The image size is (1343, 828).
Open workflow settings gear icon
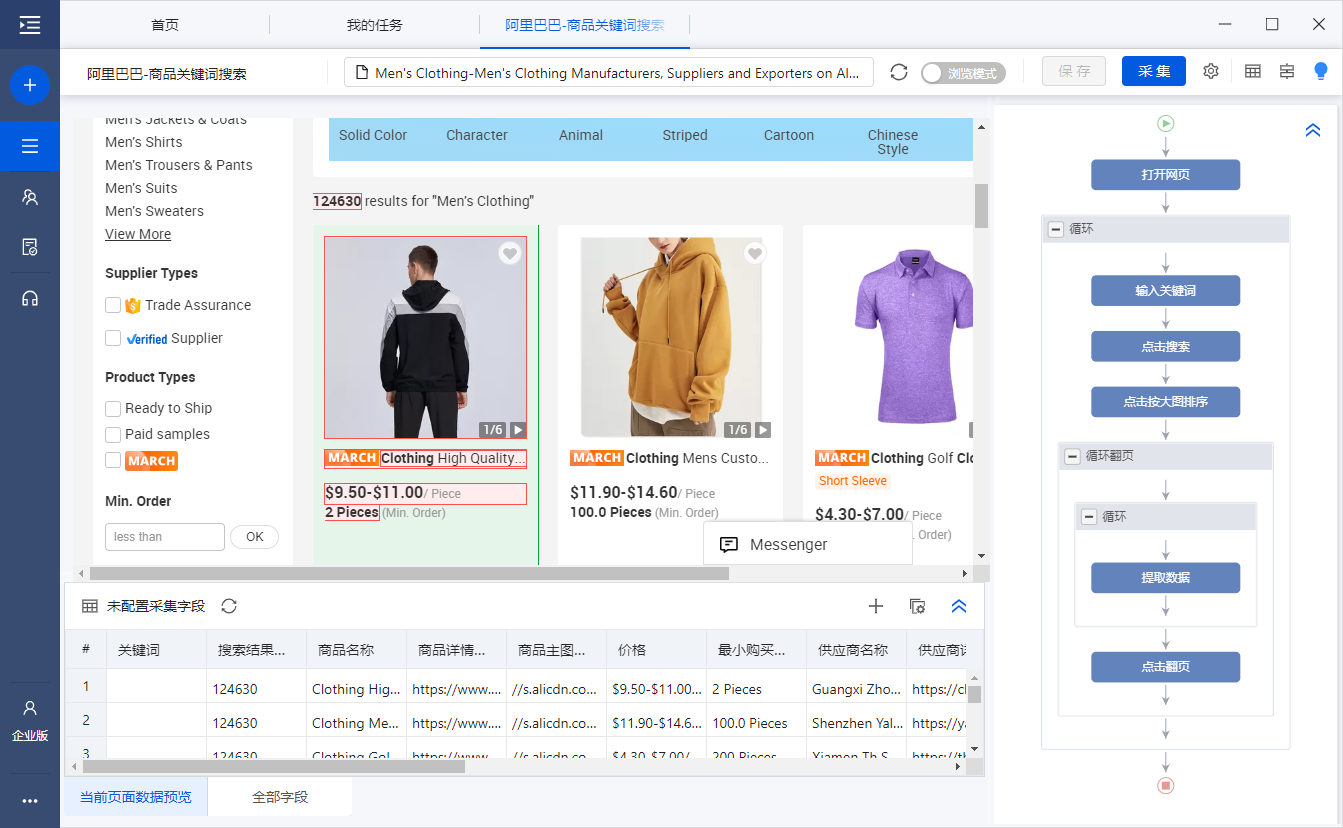coord(1211,71)
